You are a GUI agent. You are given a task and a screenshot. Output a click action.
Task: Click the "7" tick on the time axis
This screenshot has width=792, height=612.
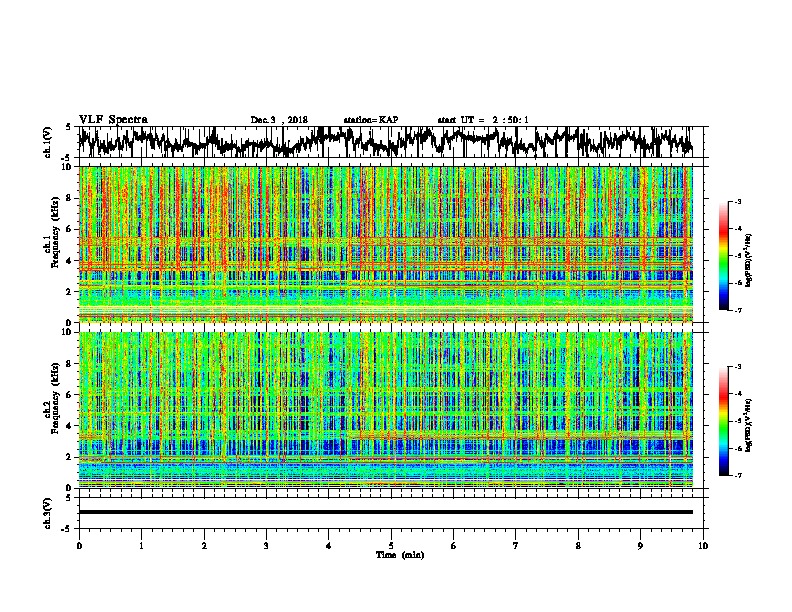pyautogui.click(x=516, y=546)
